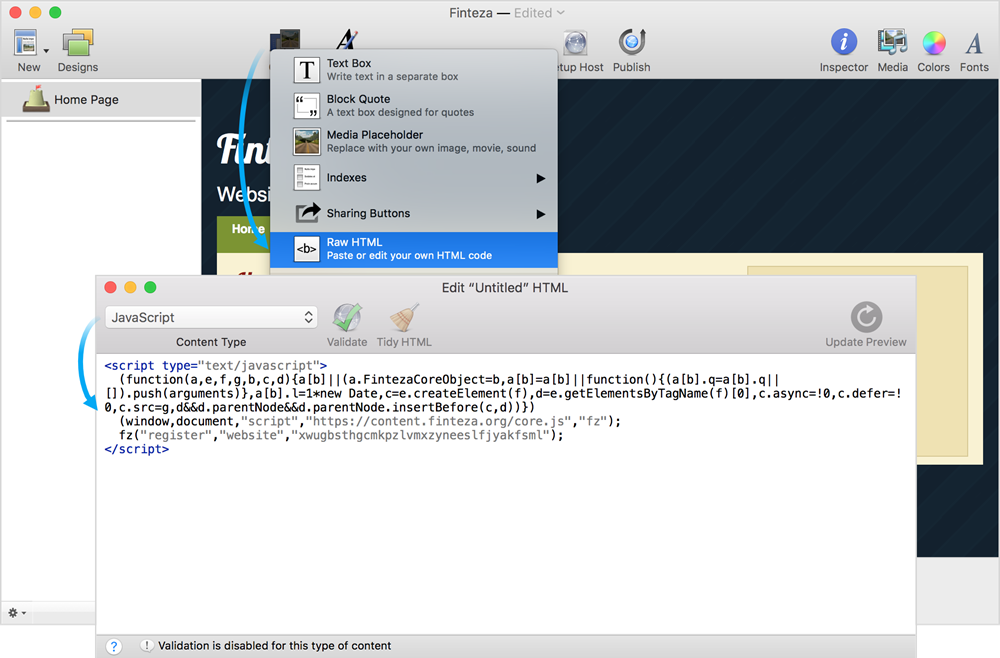Click the Tidy HTML broom icon
The width and height of the screenshot is (1000, 658).
[404, 318]
